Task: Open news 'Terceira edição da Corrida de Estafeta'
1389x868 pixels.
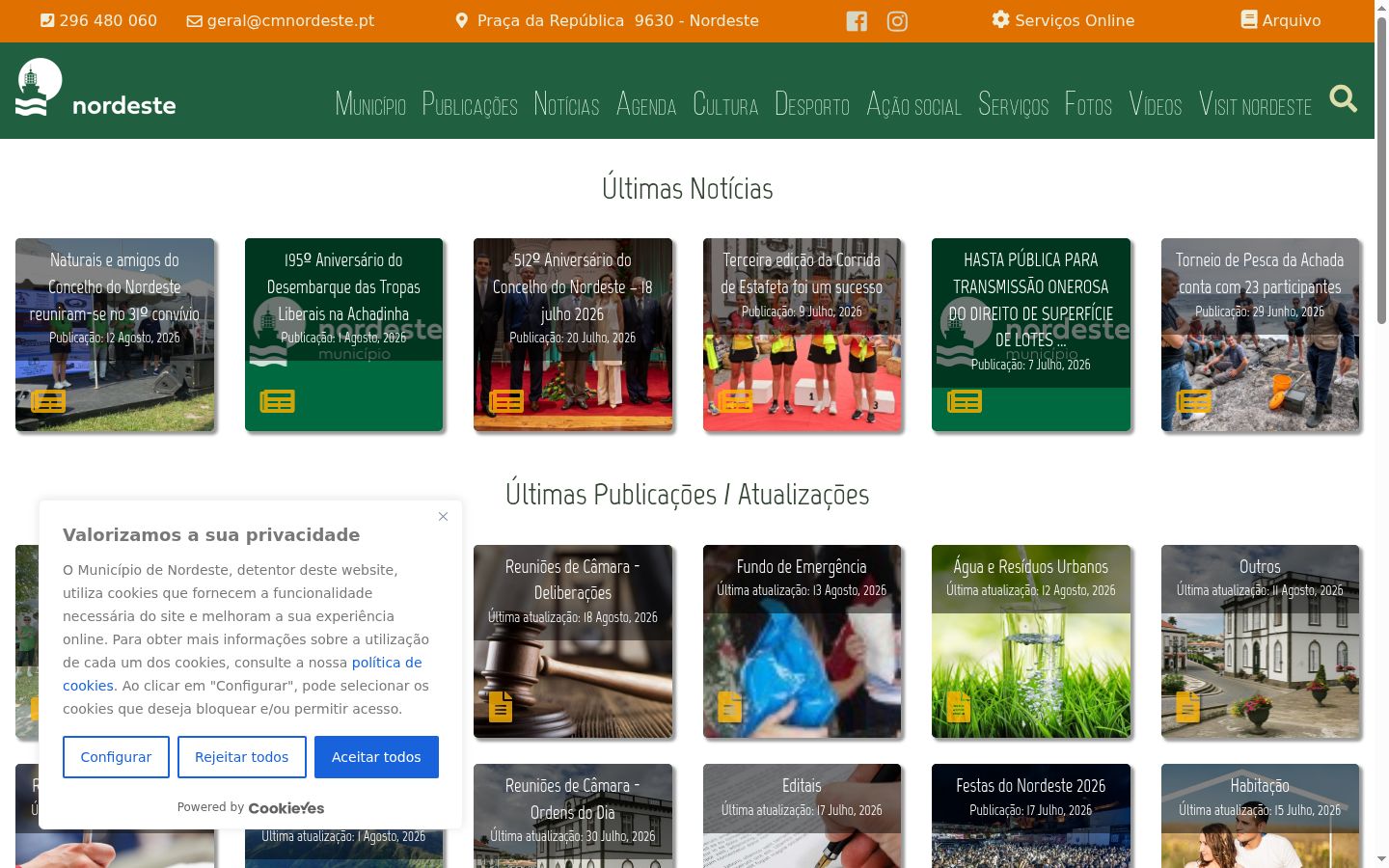Action: 802,335
